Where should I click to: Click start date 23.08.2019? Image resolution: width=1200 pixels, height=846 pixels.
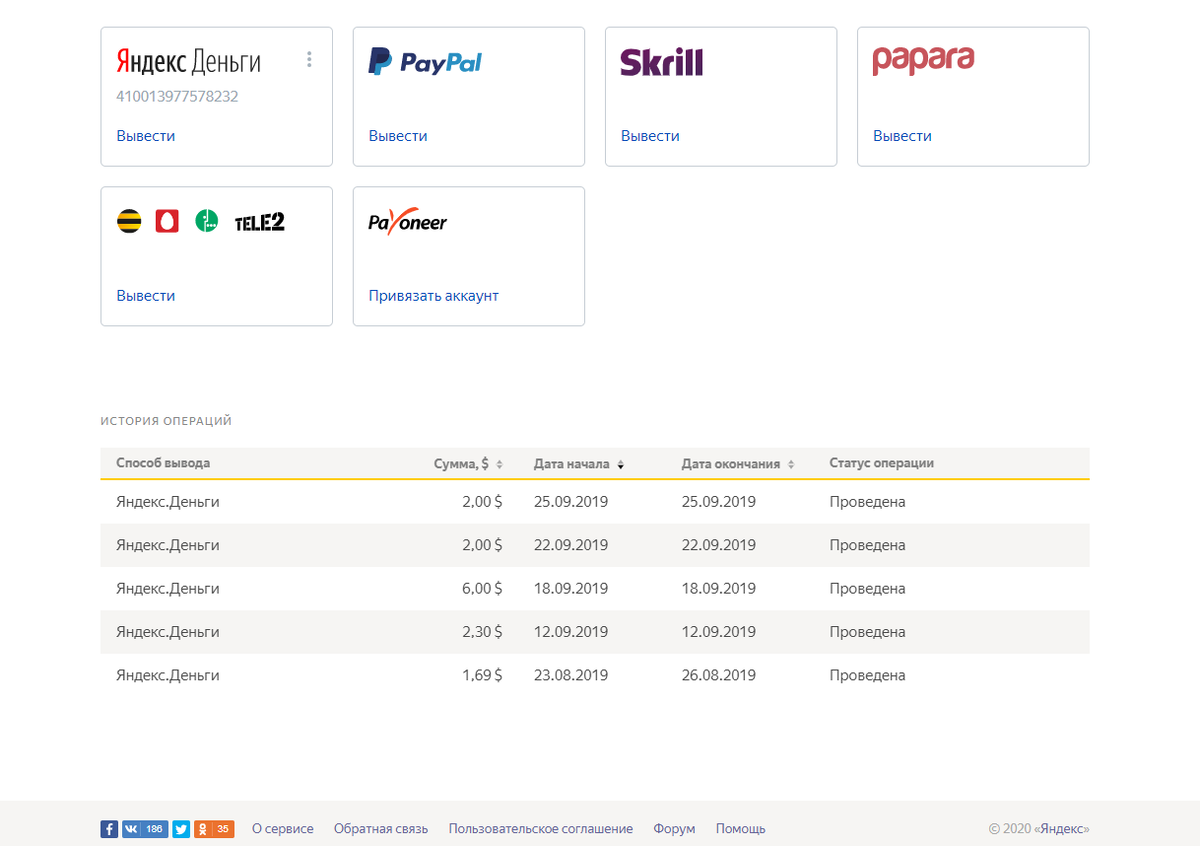(571, 676)
